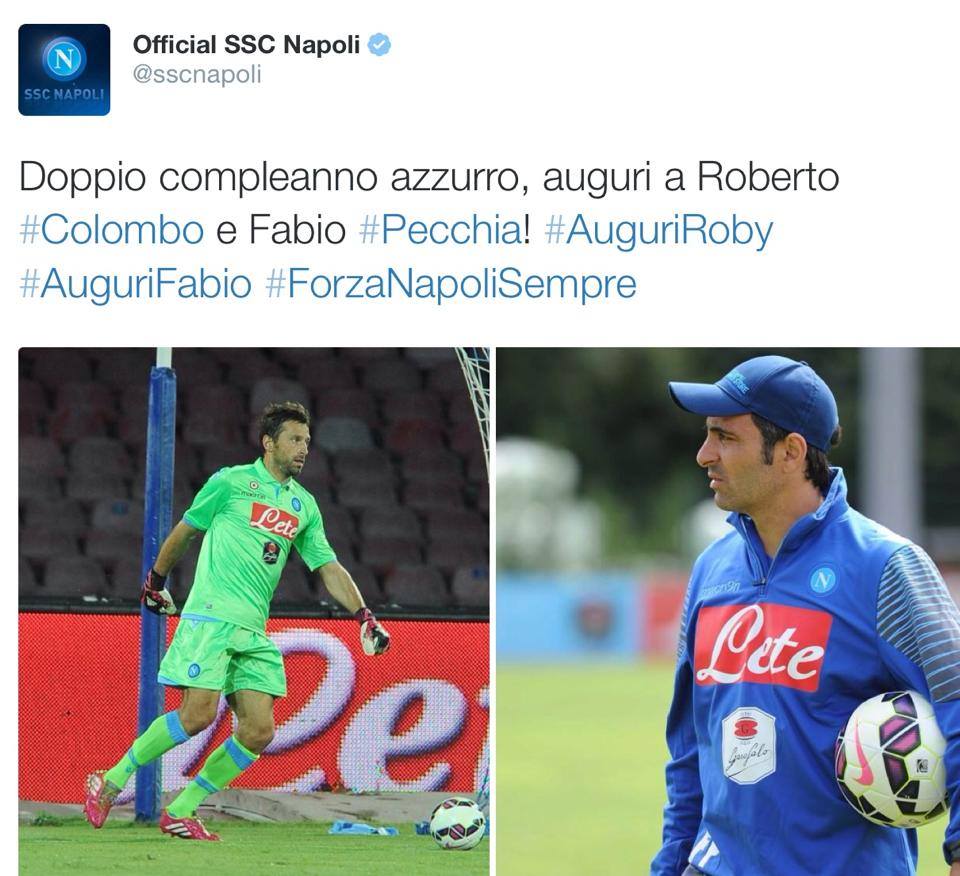Screen dimensions: 960x876
Task: Visit the @sscnapoli handle
Action: click(x=197, y=75)
